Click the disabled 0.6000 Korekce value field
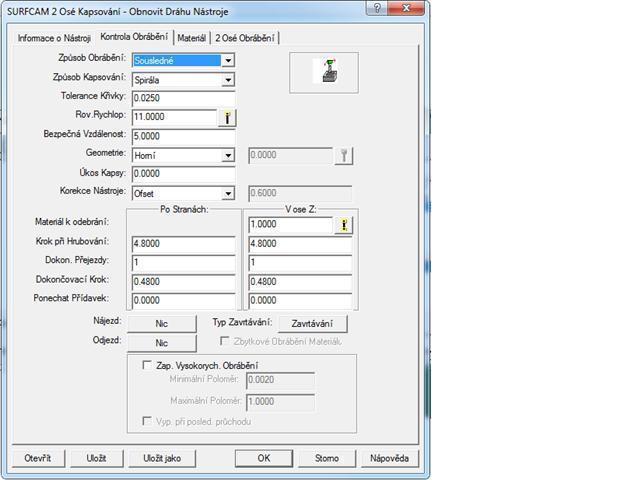The image size is (637, 480). coord(300,193)
